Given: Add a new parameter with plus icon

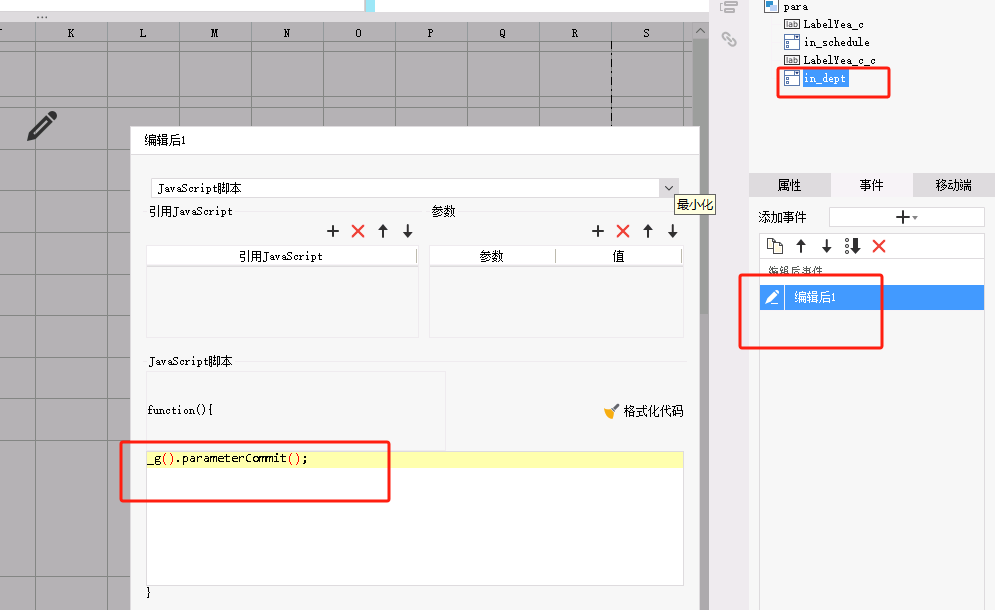Looking at the screenshot, I should click(598, 231).
